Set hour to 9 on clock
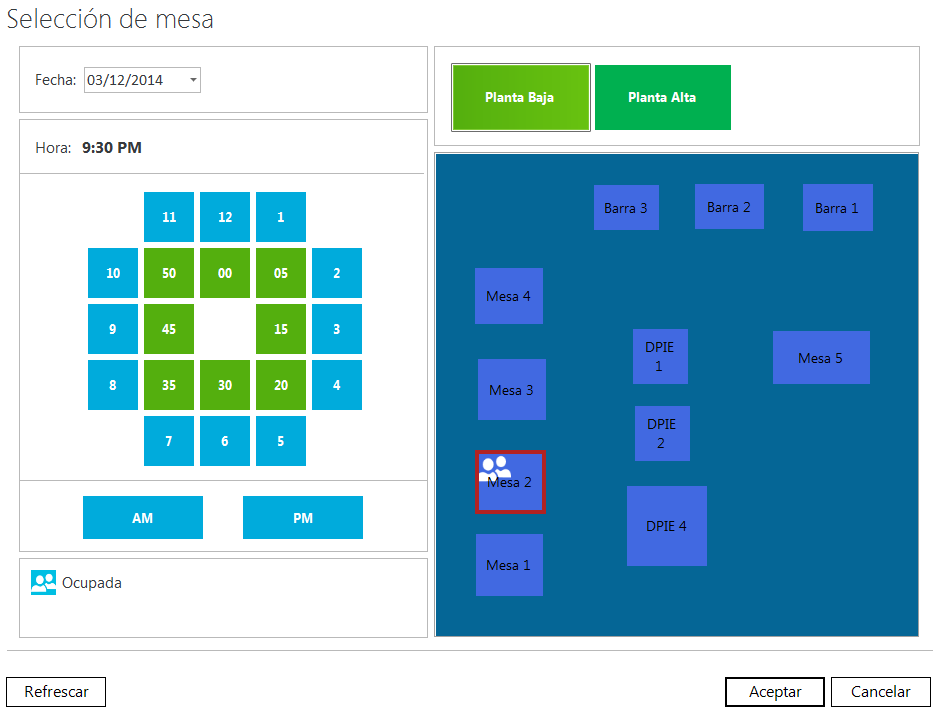 113,329
